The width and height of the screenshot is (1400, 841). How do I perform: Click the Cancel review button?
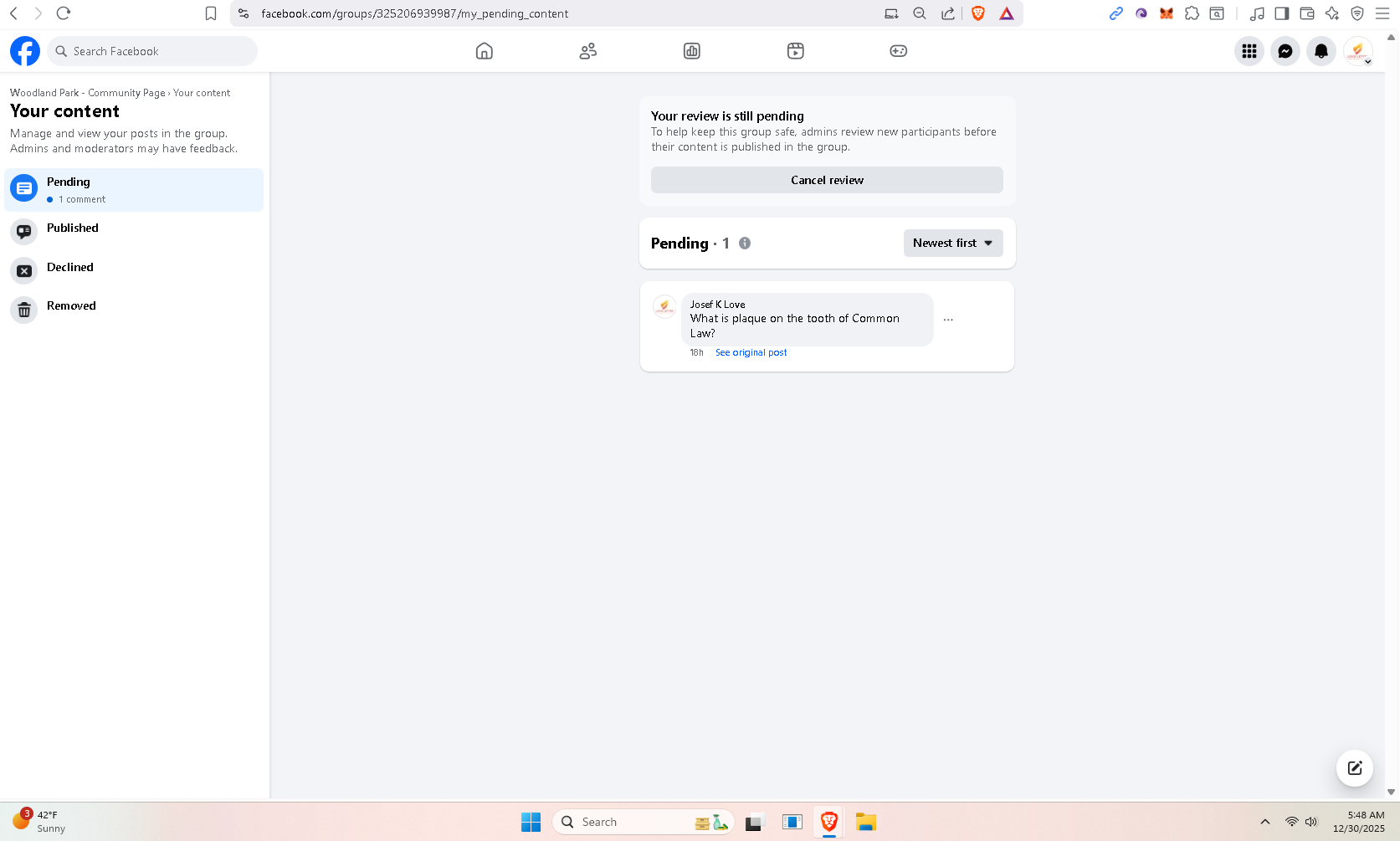pyautogui.click(x=827, y=180)
